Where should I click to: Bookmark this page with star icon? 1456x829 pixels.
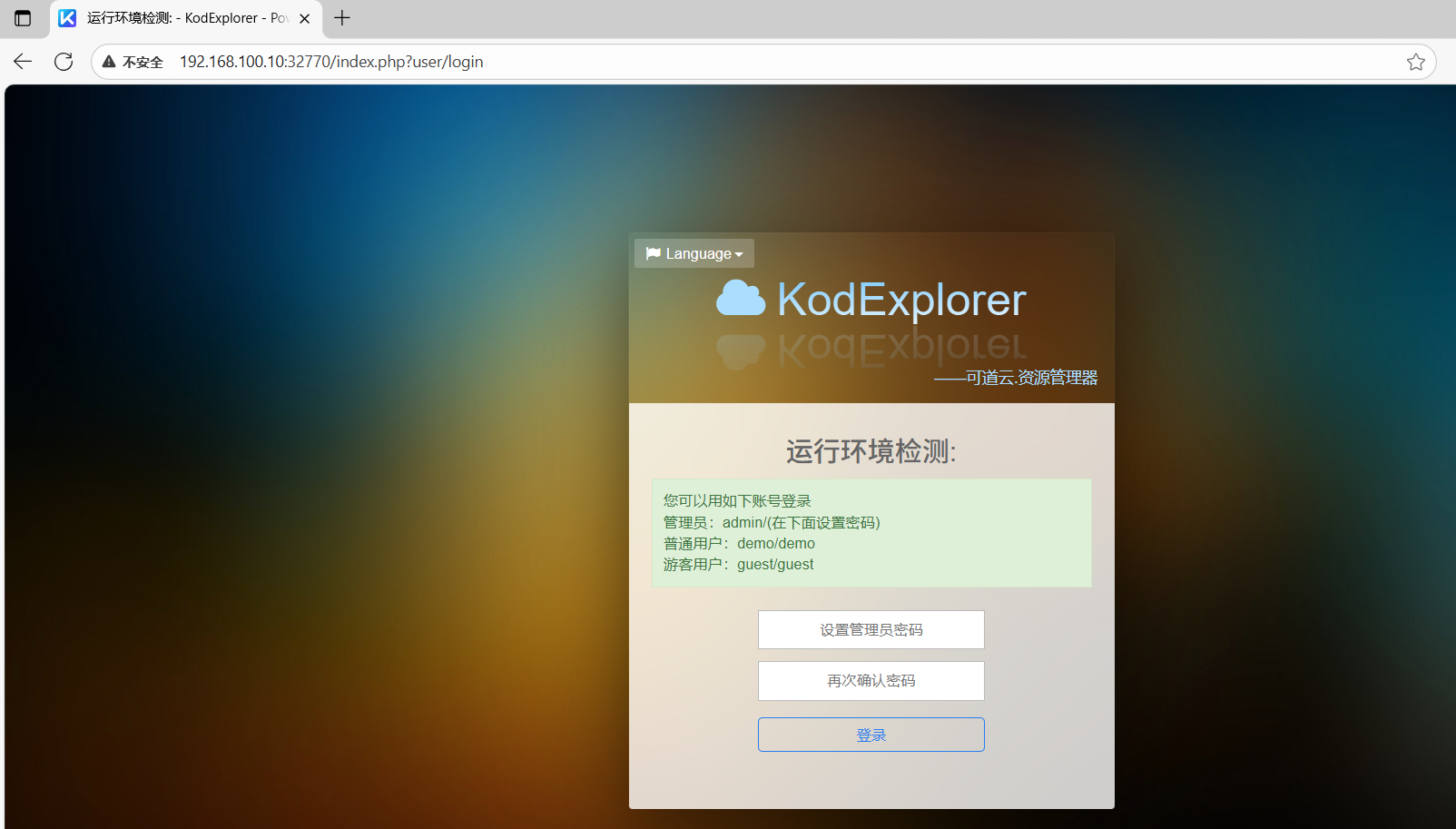pos(1415,62)
